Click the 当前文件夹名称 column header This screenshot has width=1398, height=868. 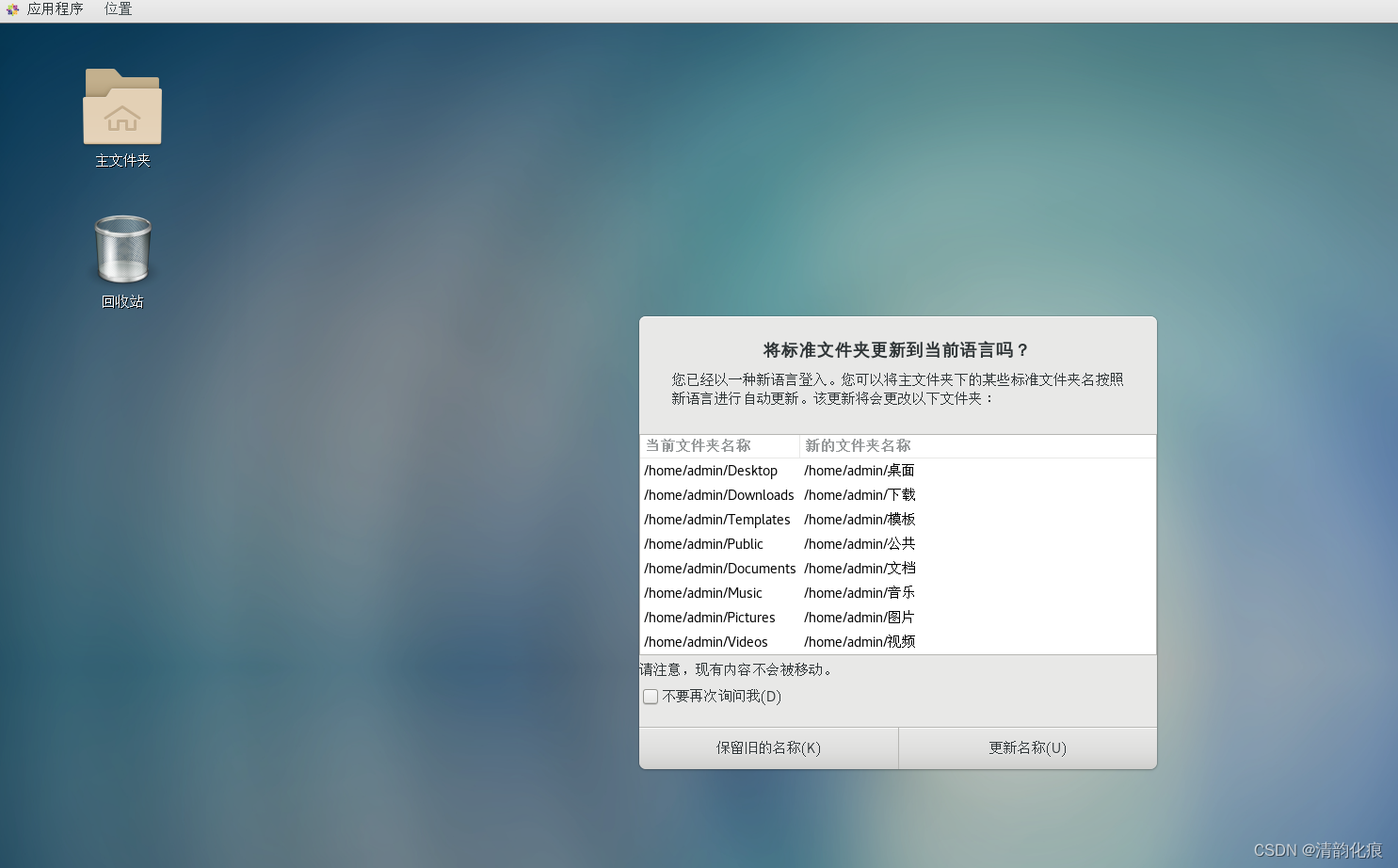pyautogui.click(x=719, y=446)
